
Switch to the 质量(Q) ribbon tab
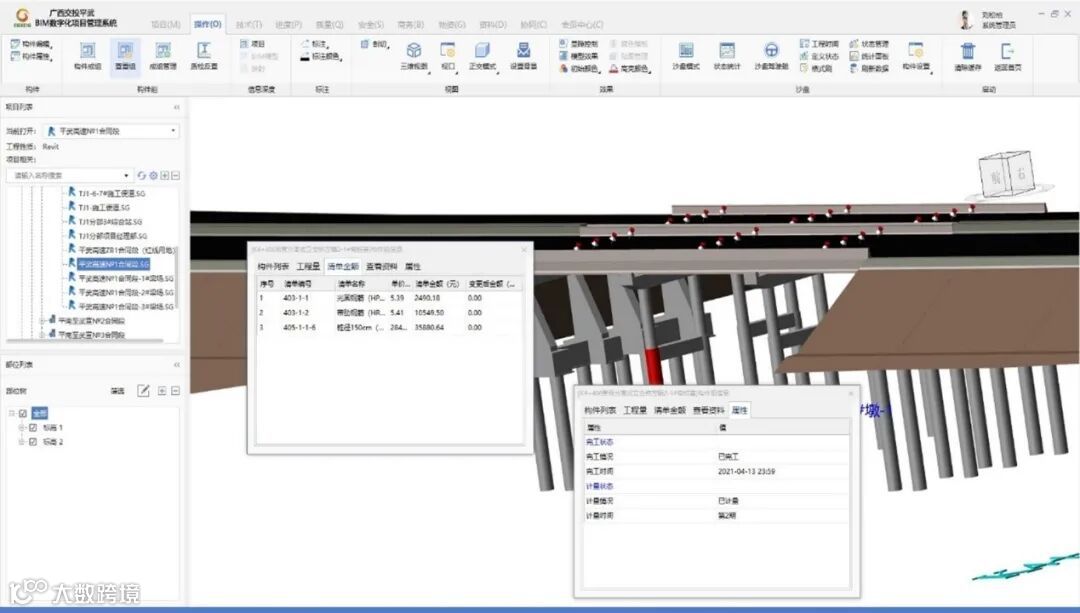click(329, 24)
